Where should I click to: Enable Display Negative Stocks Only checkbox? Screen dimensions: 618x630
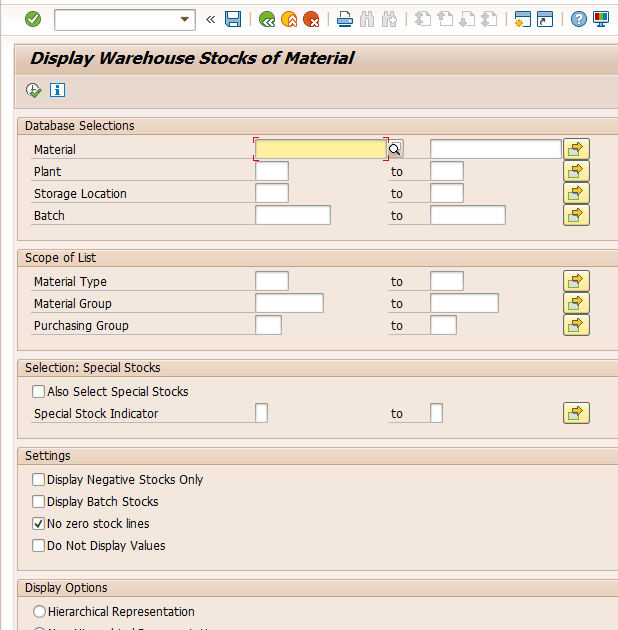coord(39,479)
